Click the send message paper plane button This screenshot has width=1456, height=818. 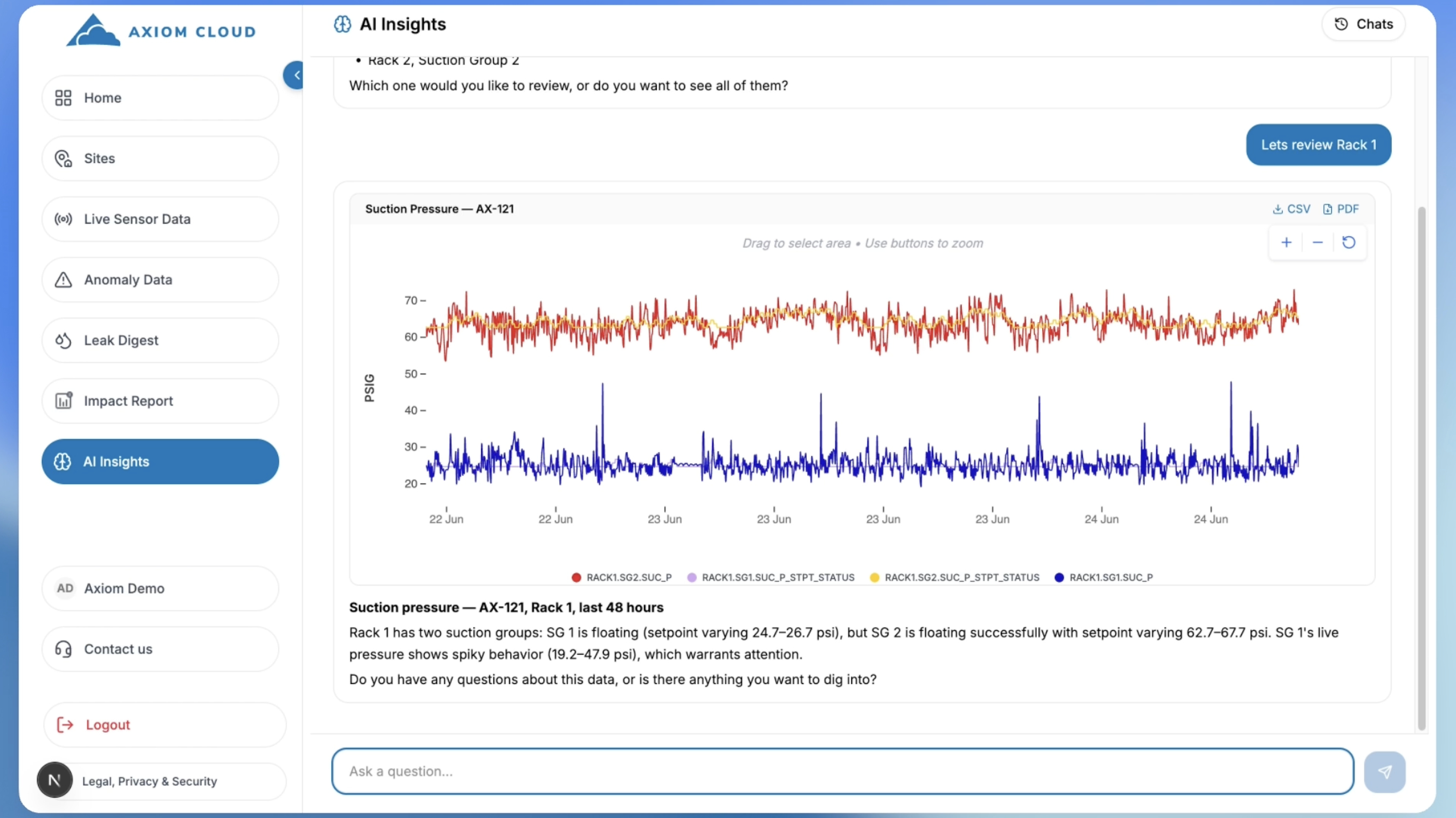click(x=1385, y=772)
